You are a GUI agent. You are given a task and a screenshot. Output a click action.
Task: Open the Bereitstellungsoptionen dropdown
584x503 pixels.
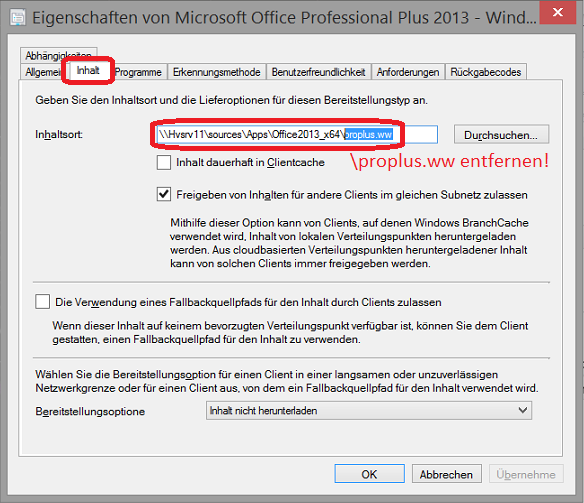pos(369,411)
